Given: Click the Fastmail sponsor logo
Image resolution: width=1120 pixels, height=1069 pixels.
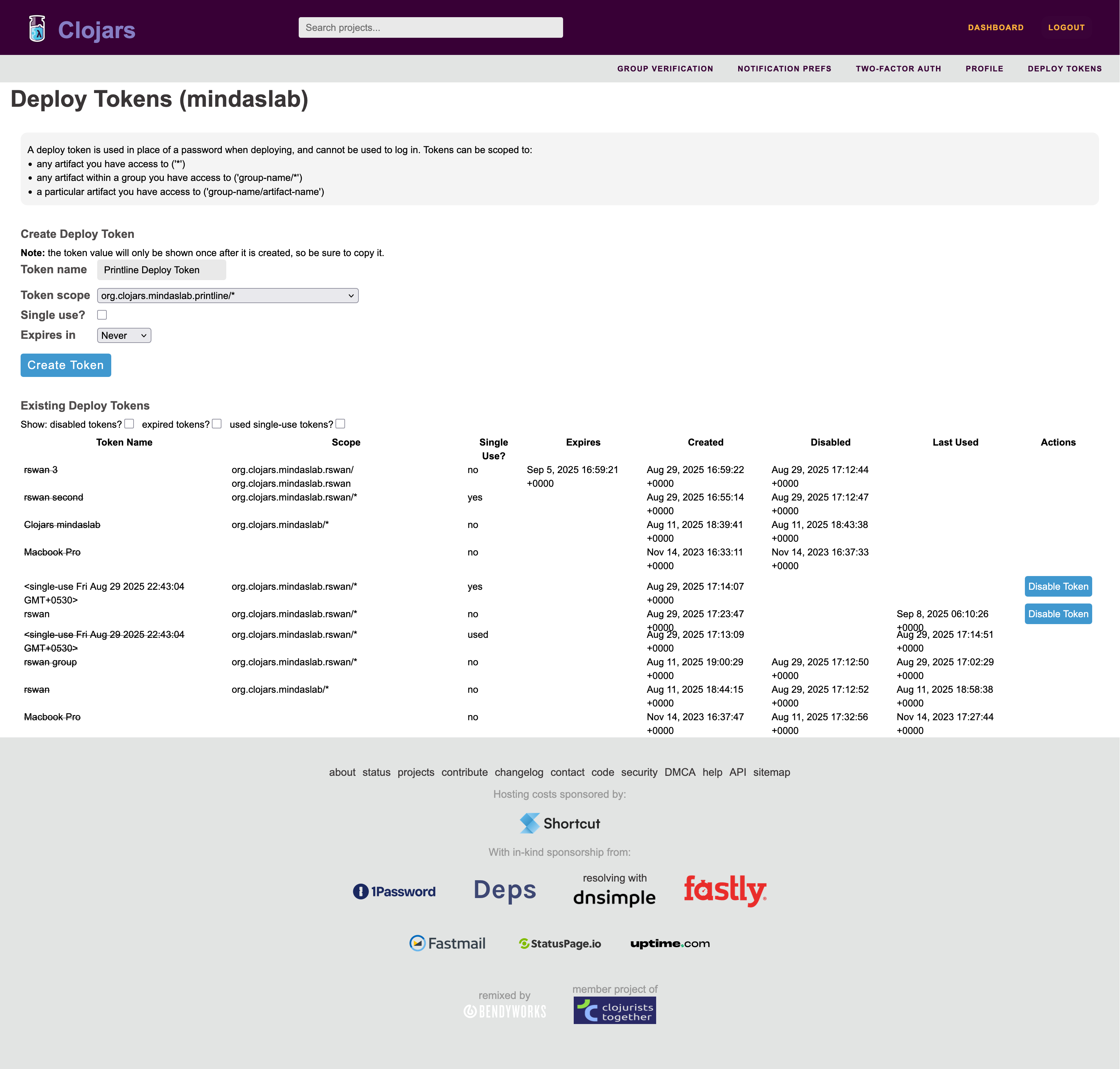Looking at the screenshot, I should [447, 944].
